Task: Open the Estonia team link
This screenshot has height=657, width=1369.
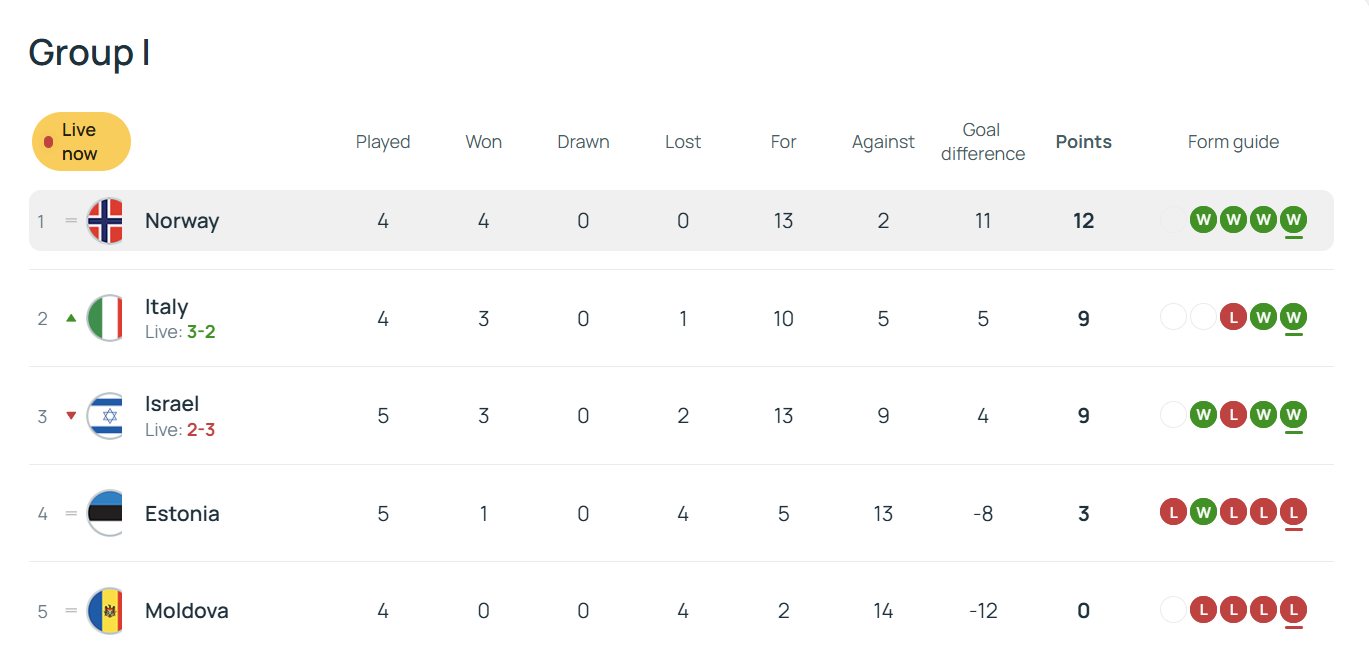Action: click(x=182, y=514)
